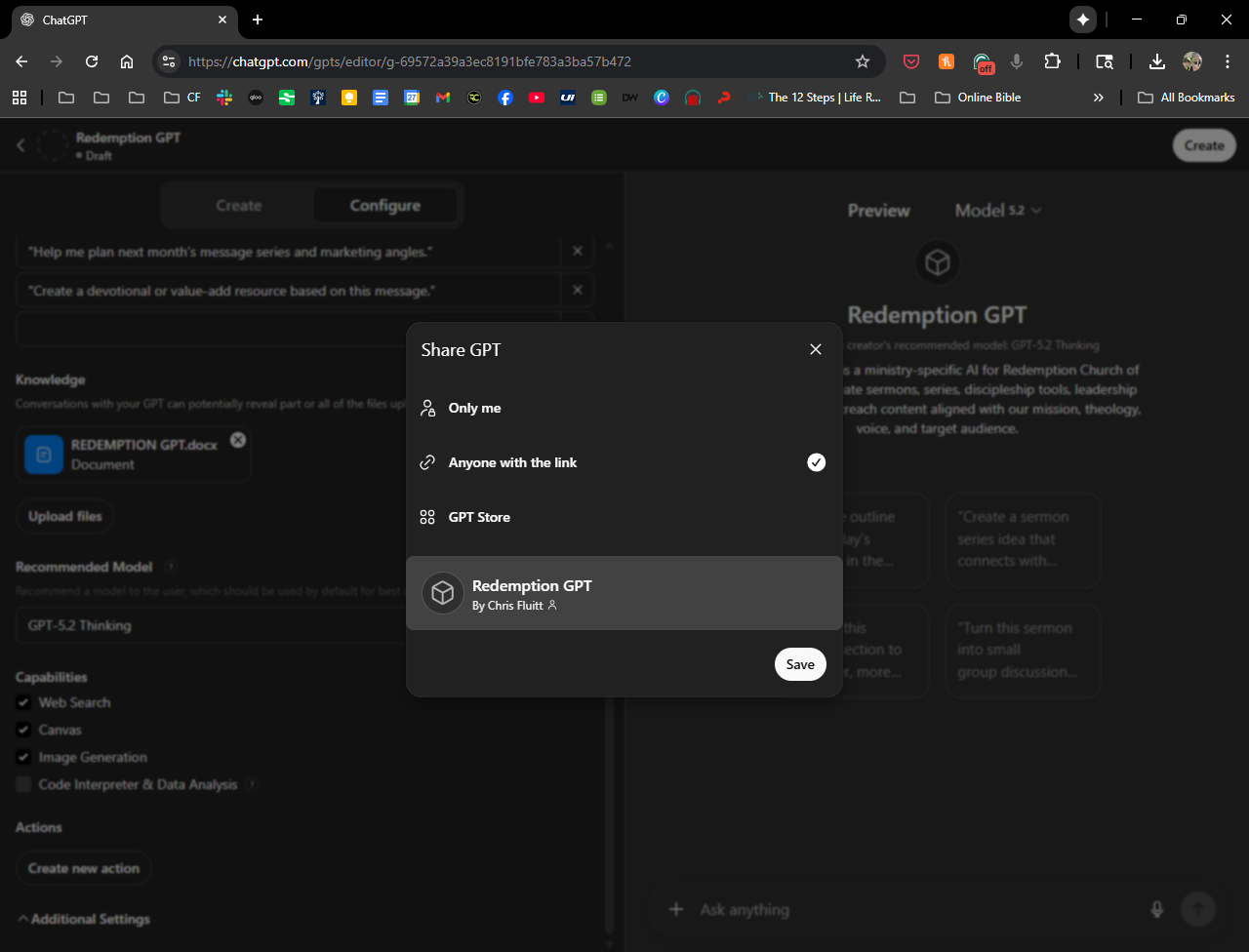Open the Online Bible bookmark folder
The height and width of the screenshot is (952, 1249).
tap(978, 98)
